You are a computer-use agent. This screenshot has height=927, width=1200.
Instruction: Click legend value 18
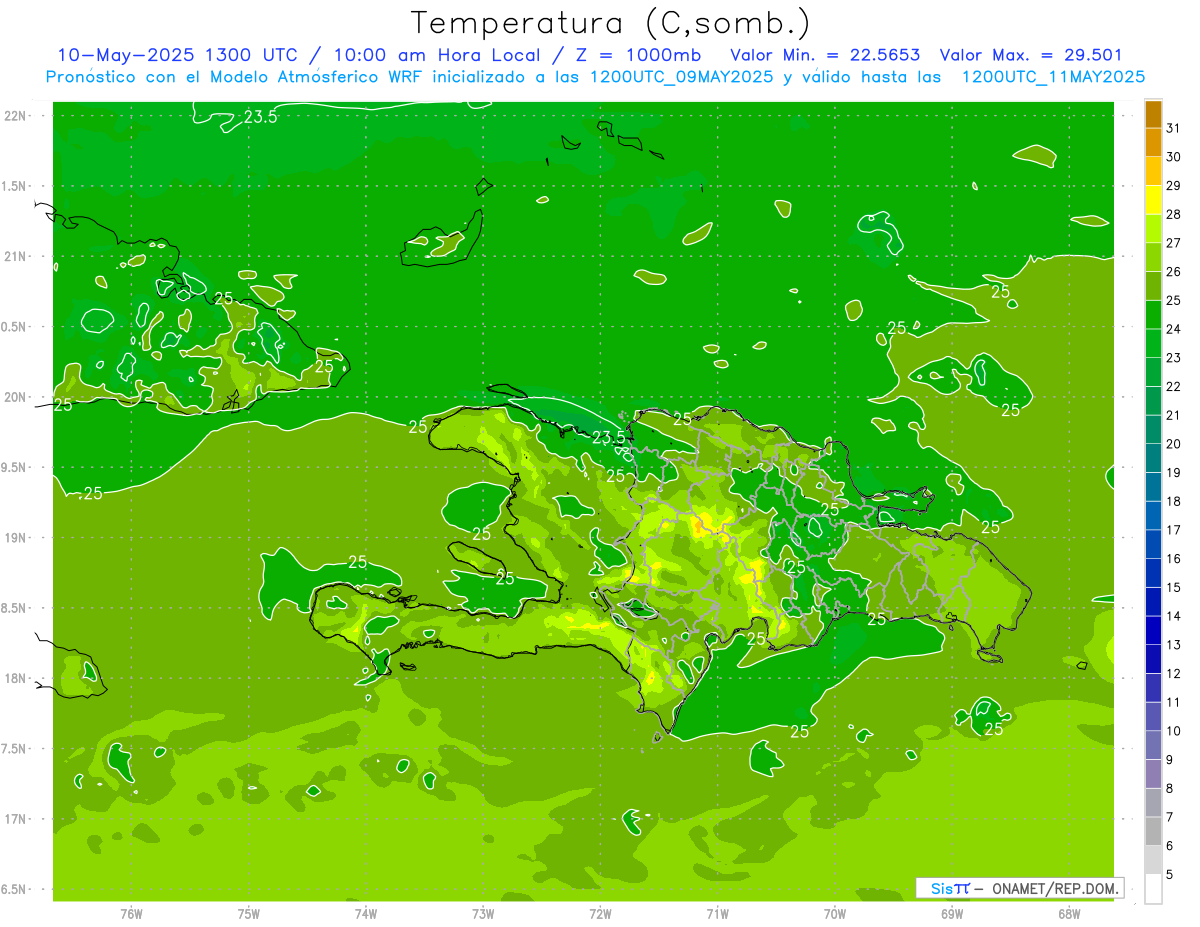coord(1174,502)
